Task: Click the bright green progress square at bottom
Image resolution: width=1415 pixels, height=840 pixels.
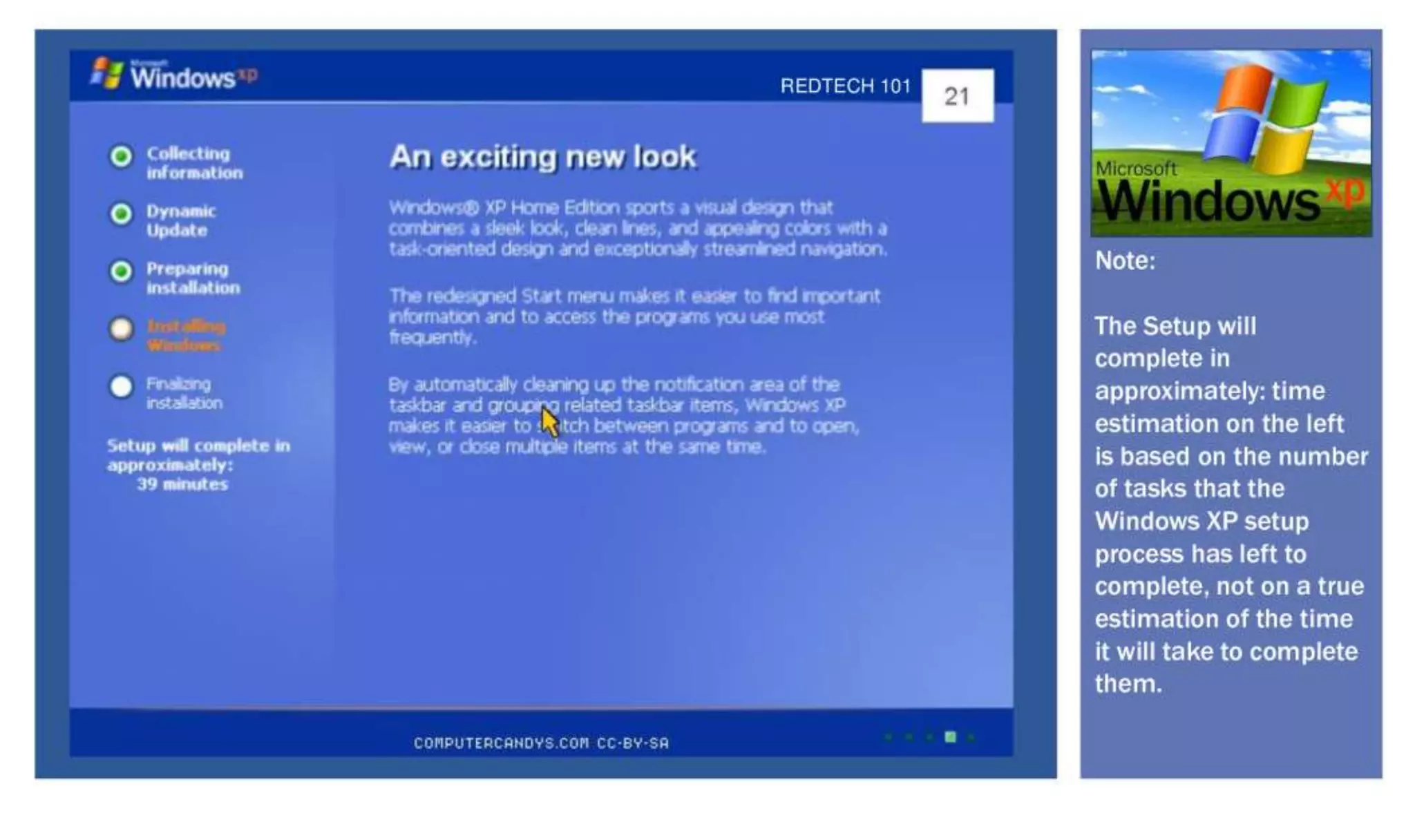Action: point(951,737)
